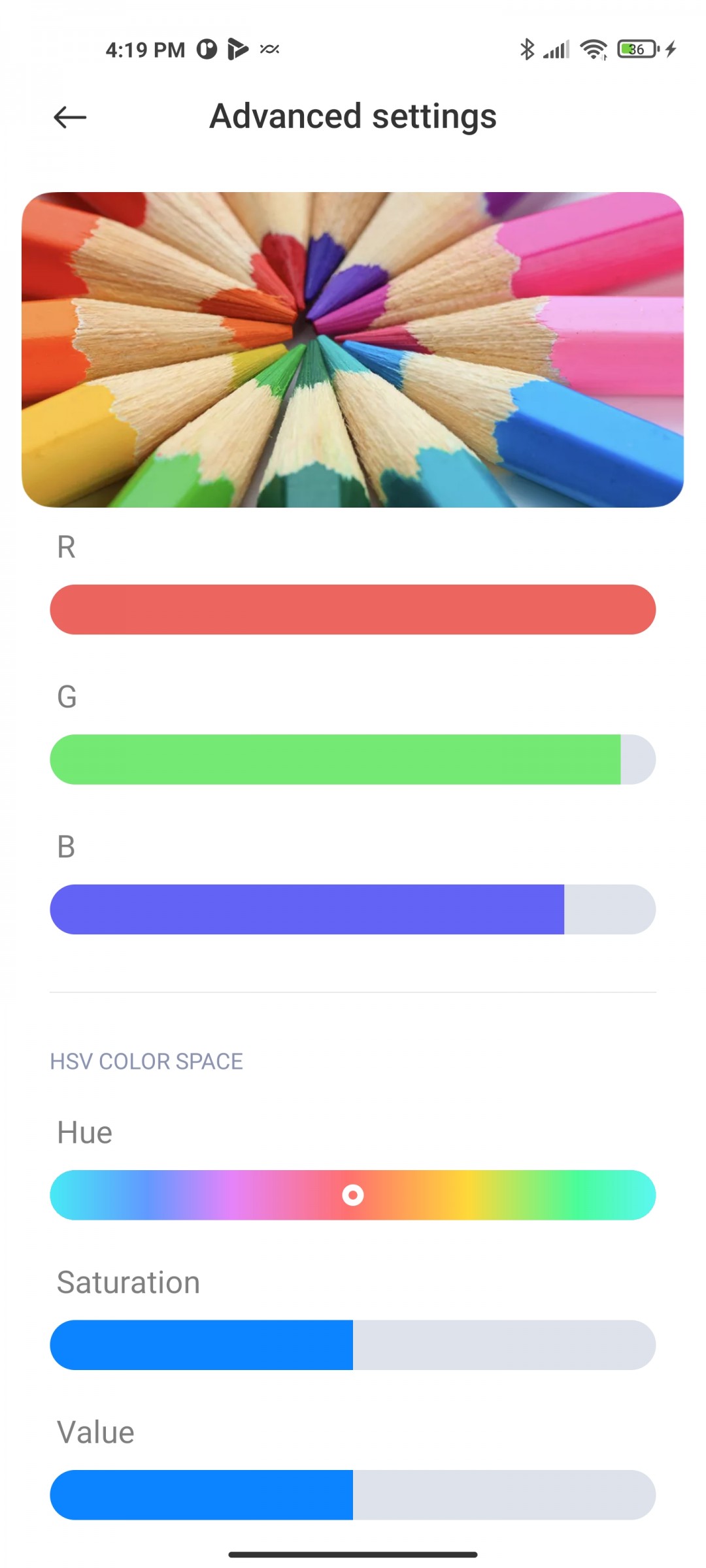Image resolution: width=706 pixels, height=1568 pixels.
Task: Tap the colored pencils preview image
Action: coord(353,350)
